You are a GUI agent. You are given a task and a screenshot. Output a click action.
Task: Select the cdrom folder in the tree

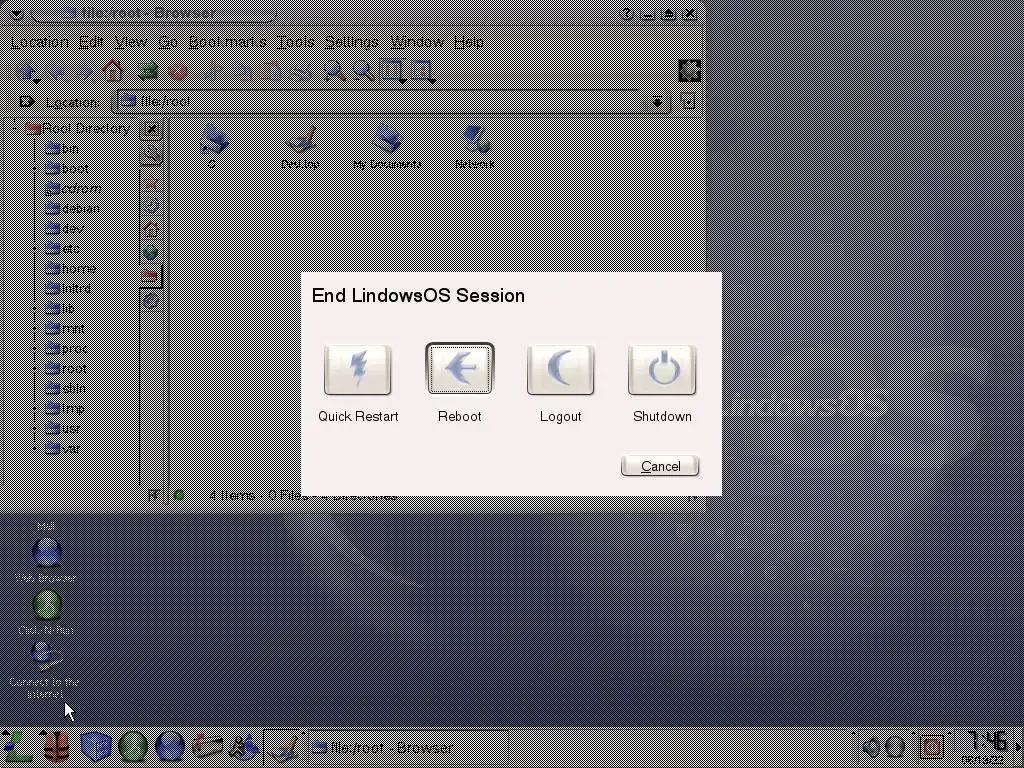[x=73, y=189]
